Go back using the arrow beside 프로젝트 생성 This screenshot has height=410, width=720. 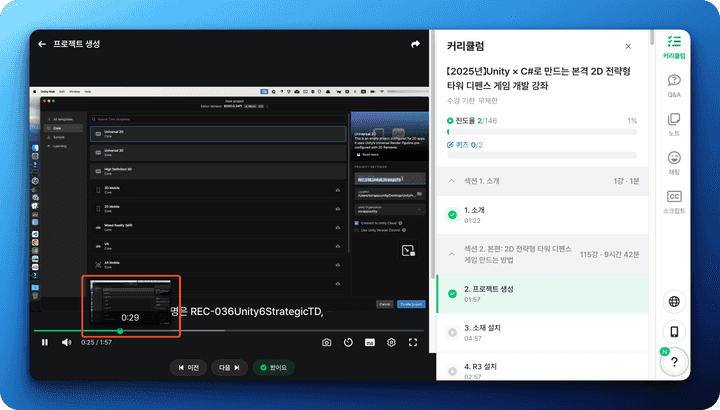(x=42, y=44)
